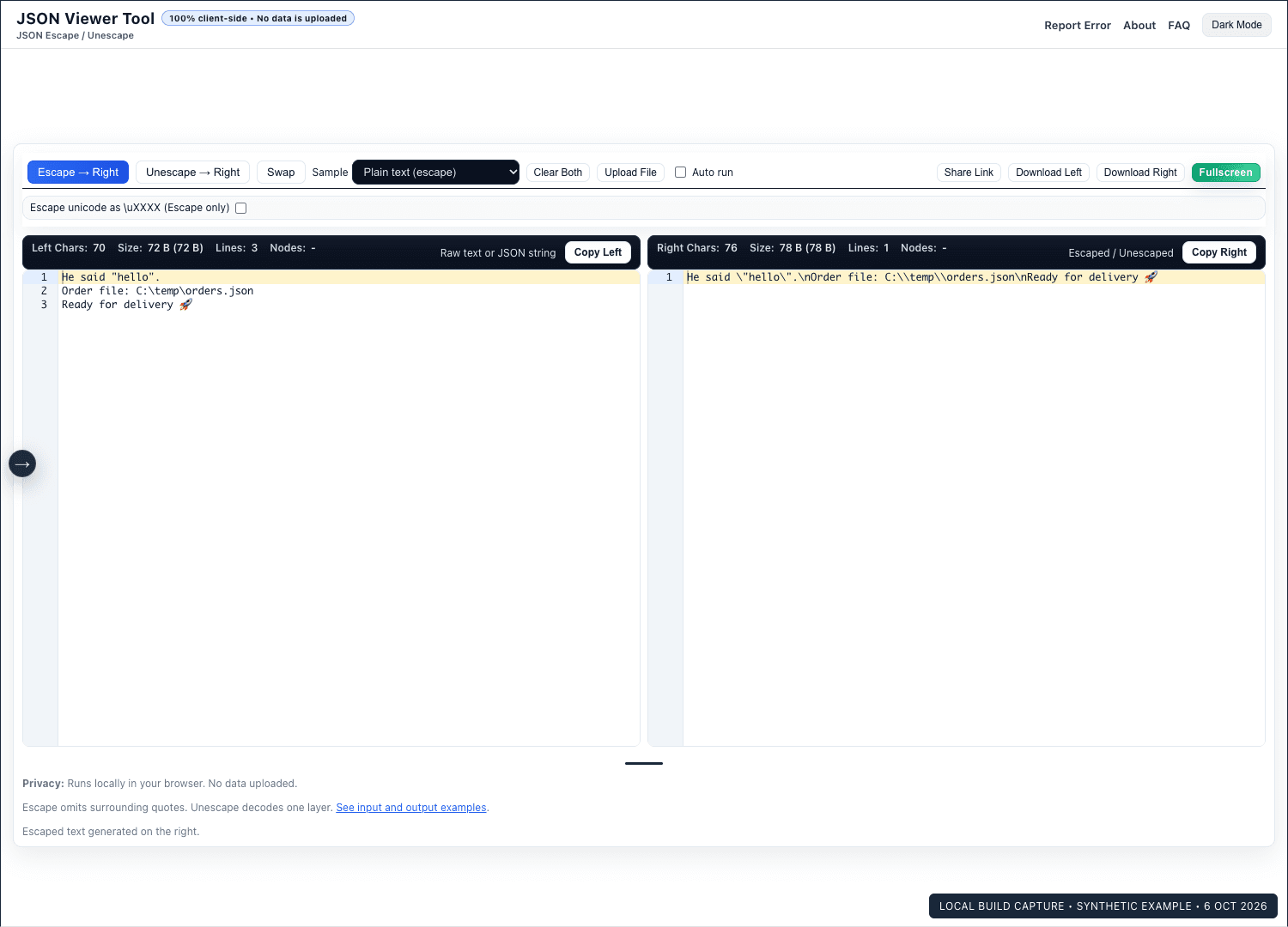The width and height of the screenshot is (1288, 927).
Task: Click the right 'Size: 78 B (78 B)' stat
Action: 793,248
